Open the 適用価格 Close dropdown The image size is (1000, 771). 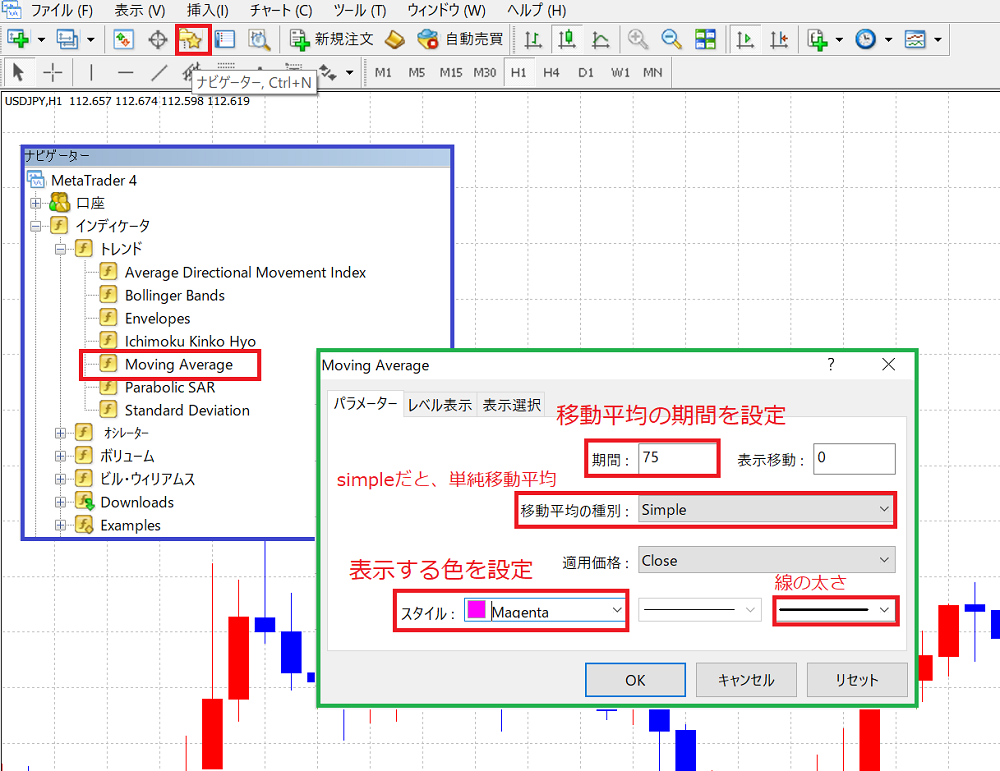coord(767,561)
